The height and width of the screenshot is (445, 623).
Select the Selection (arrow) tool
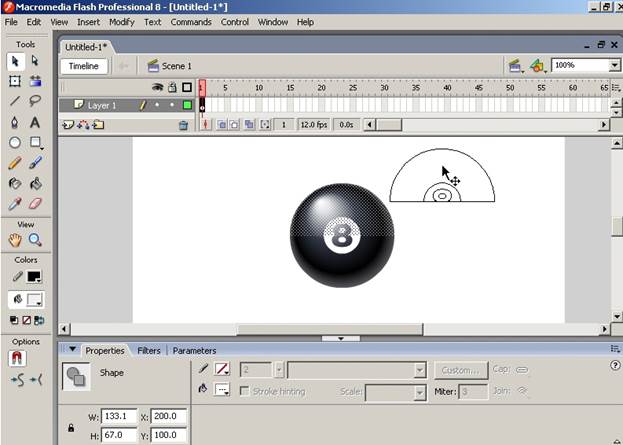click(15, 62)
